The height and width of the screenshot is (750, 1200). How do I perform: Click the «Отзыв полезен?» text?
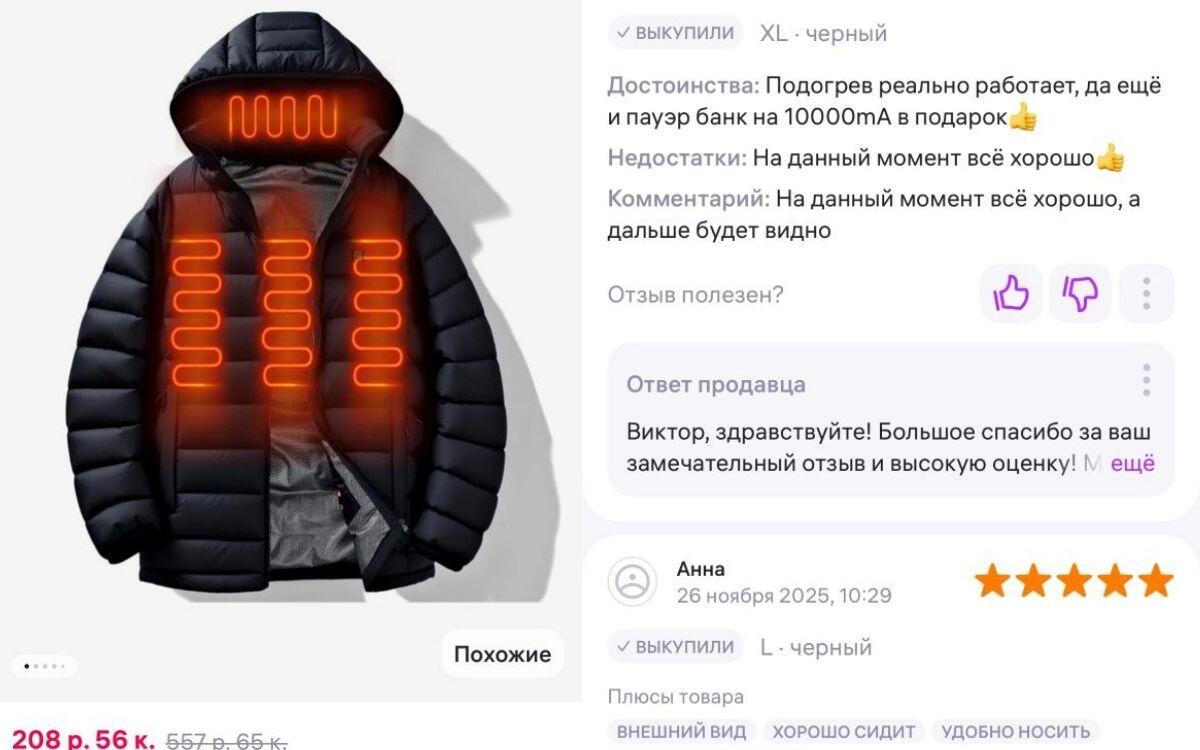[x=696, y=295]
